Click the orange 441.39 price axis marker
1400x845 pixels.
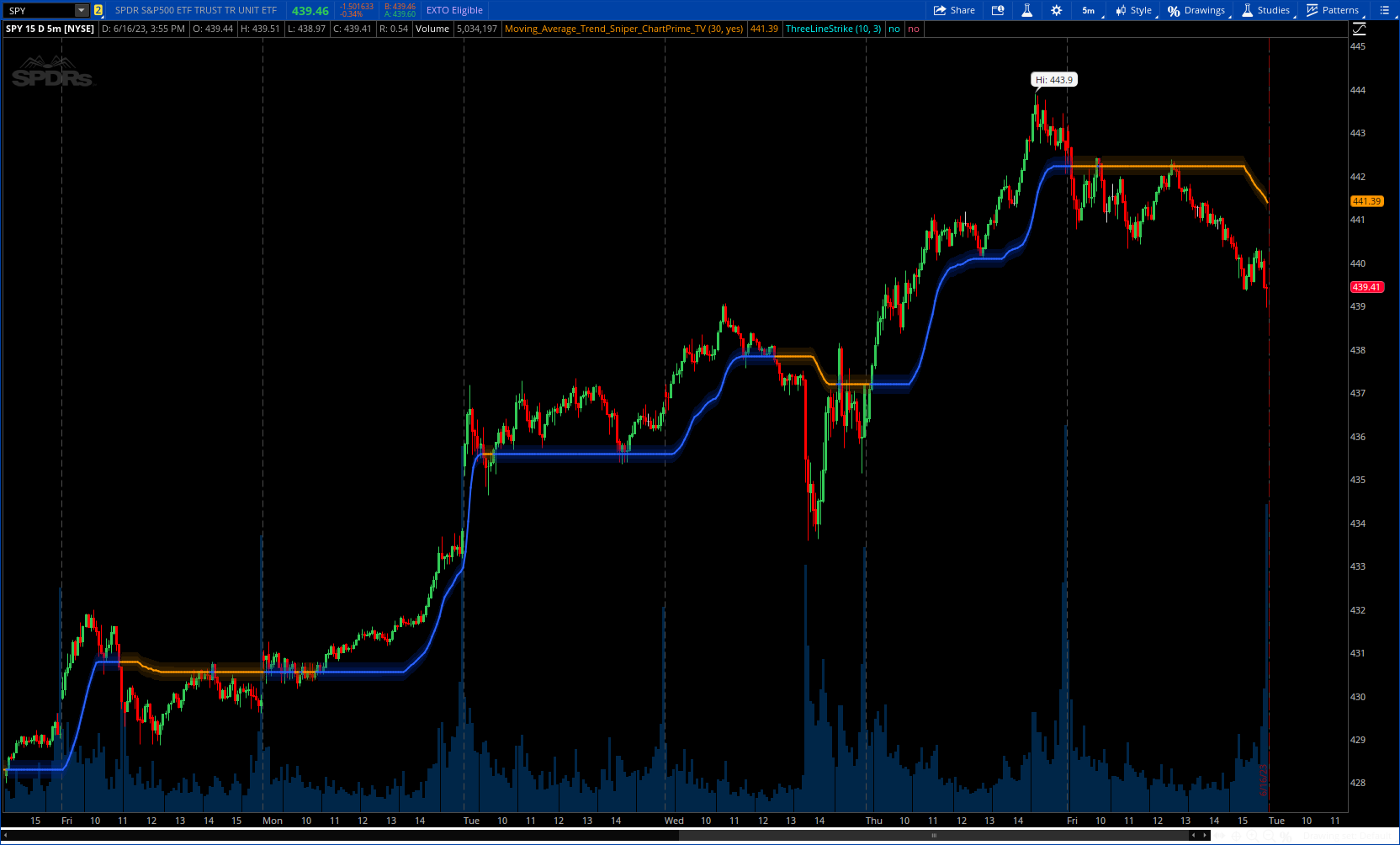1367,201
